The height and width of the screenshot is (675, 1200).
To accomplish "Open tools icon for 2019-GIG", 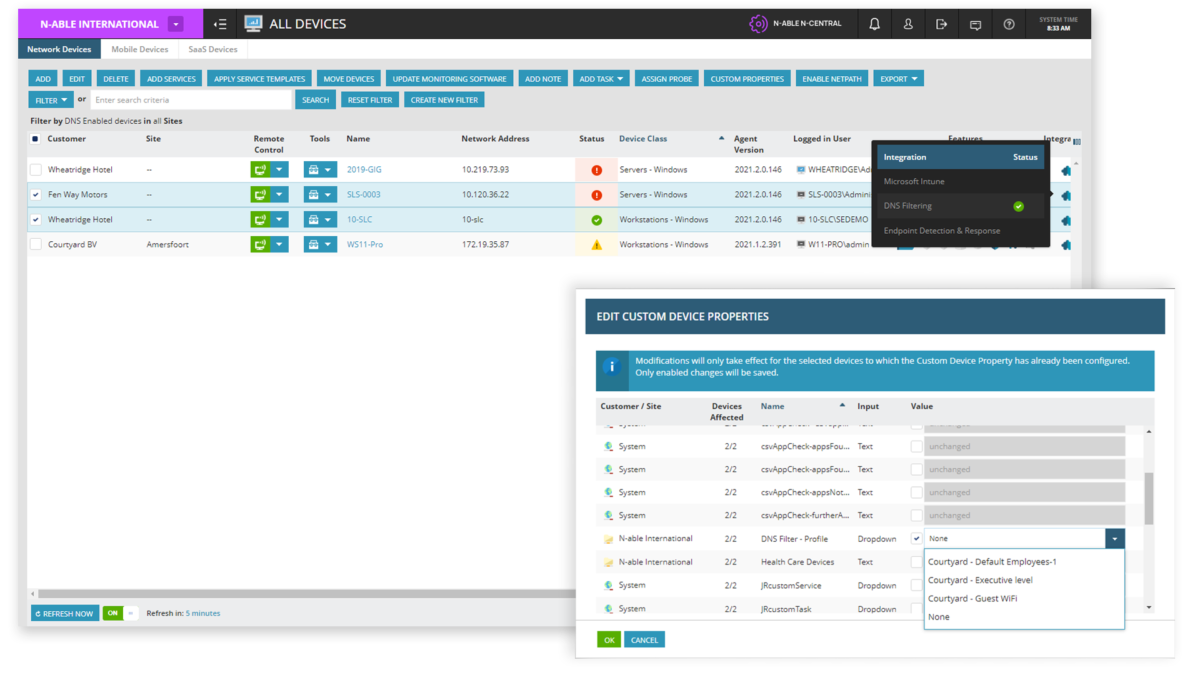I will 313,170.
